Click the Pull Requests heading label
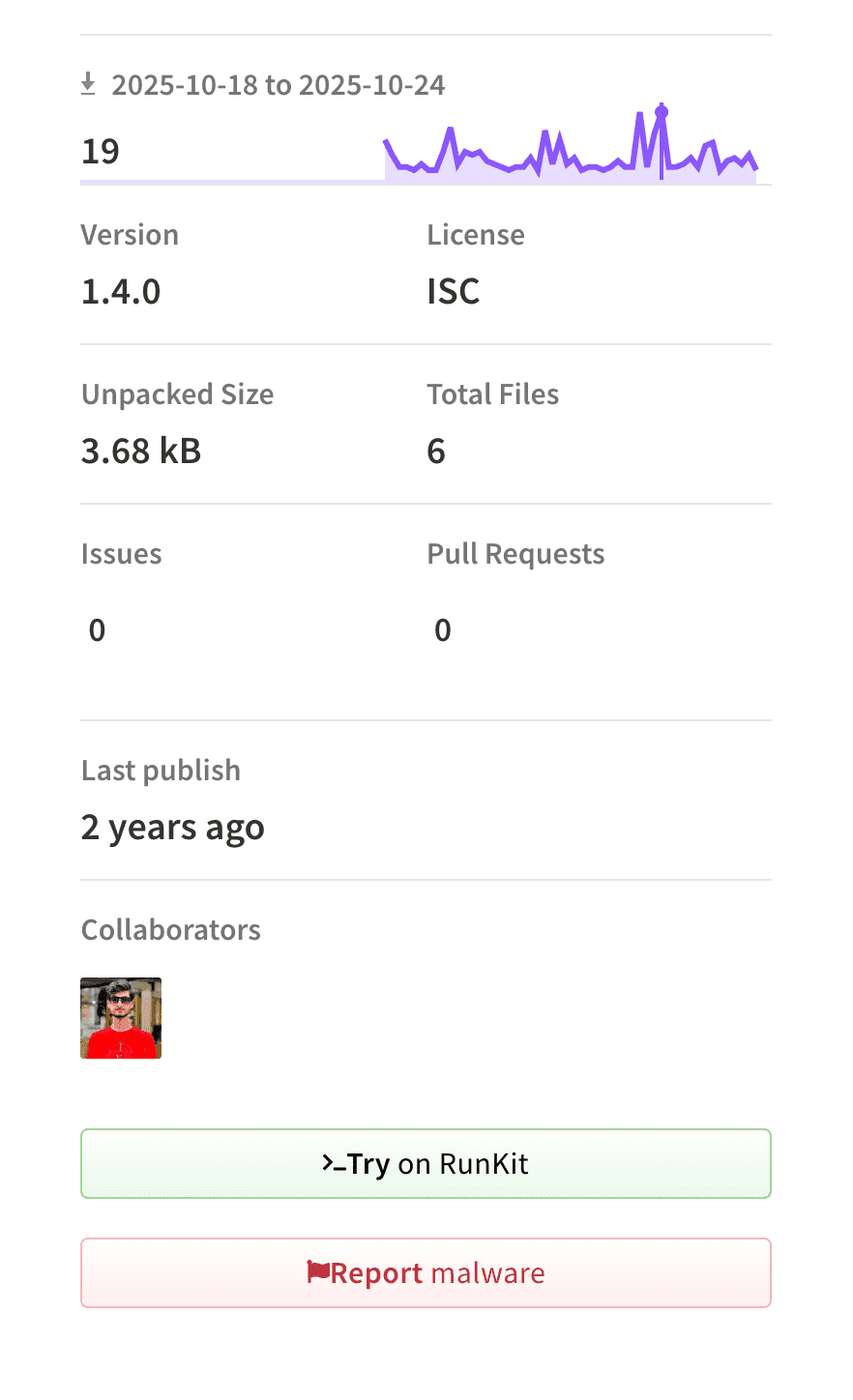 pos(515,554)
